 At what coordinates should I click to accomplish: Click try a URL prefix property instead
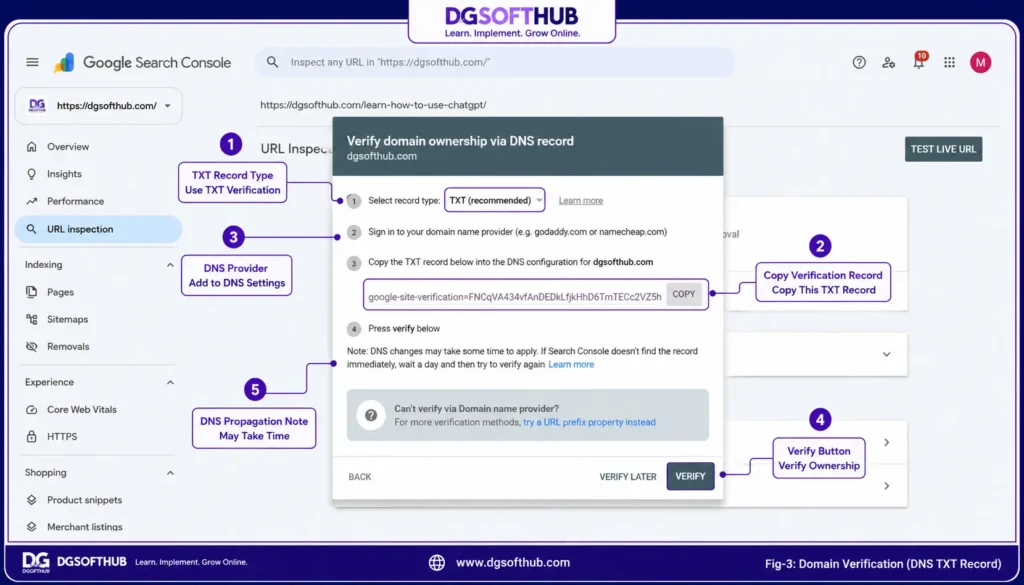point(589,422)
